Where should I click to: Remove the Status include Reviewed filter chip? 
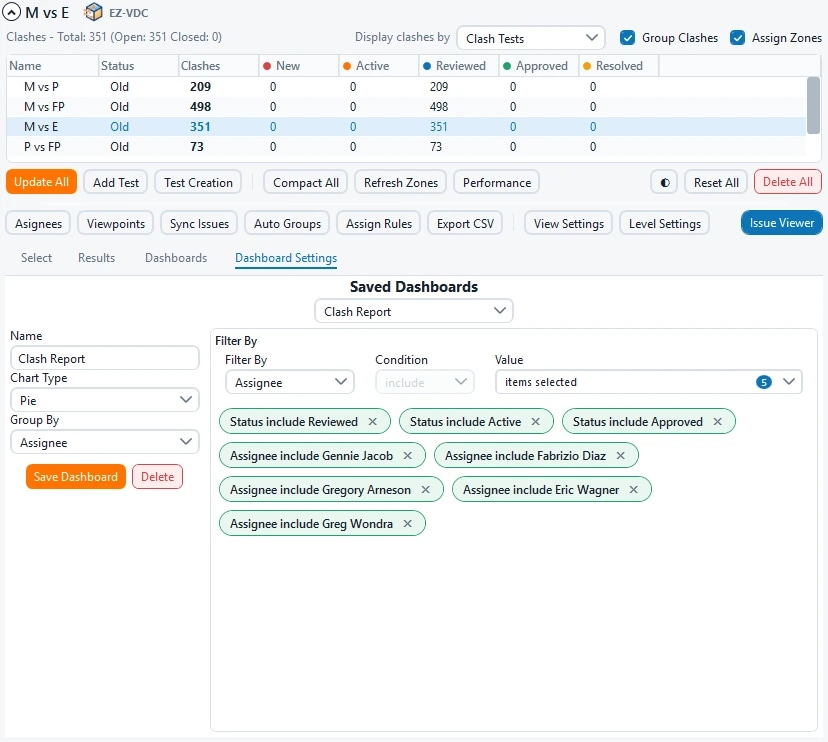[x=373, y=421]
